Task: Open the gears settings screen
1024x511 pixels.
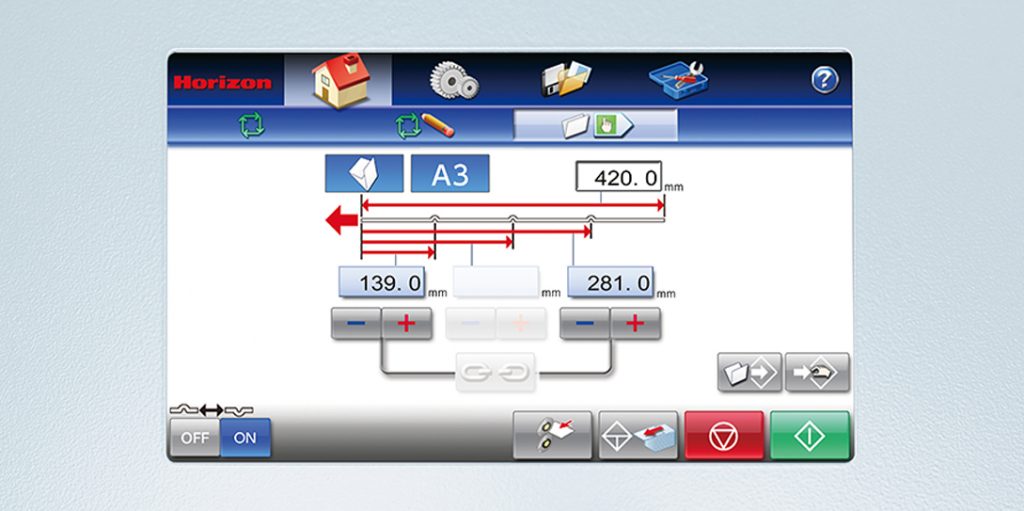Action: [455, 80]
